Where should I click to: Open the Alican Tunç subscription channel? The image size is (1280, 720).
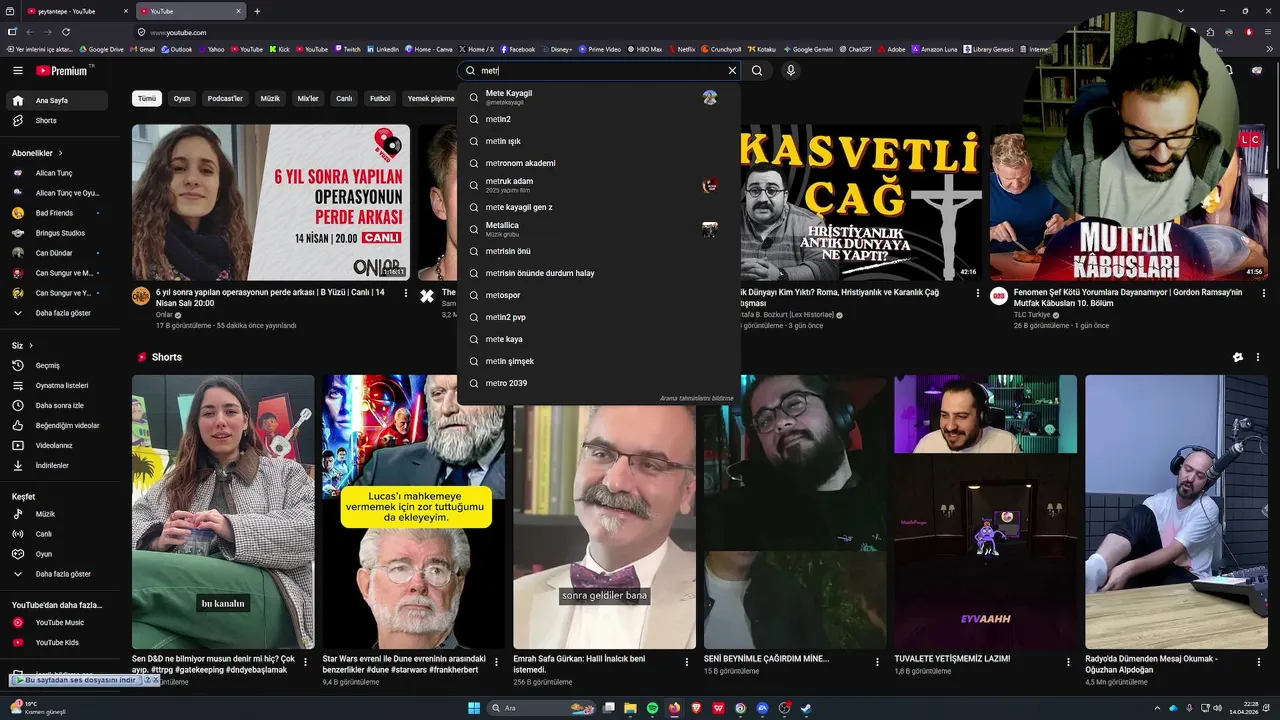coord(59,173)
